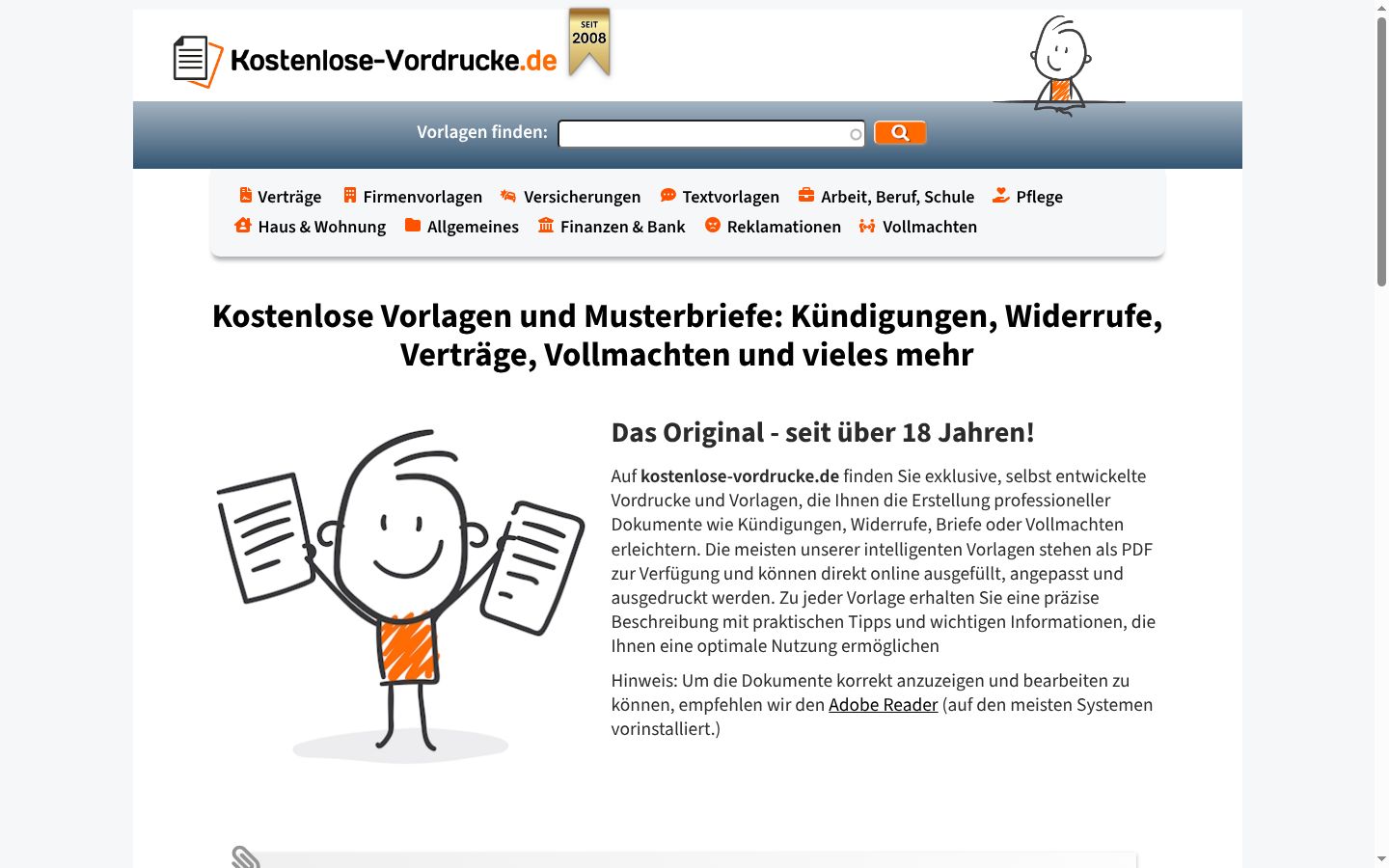1389x868 pixels.
Task: Open the Firmenvorlagen category
Action: tap(422, 197)
